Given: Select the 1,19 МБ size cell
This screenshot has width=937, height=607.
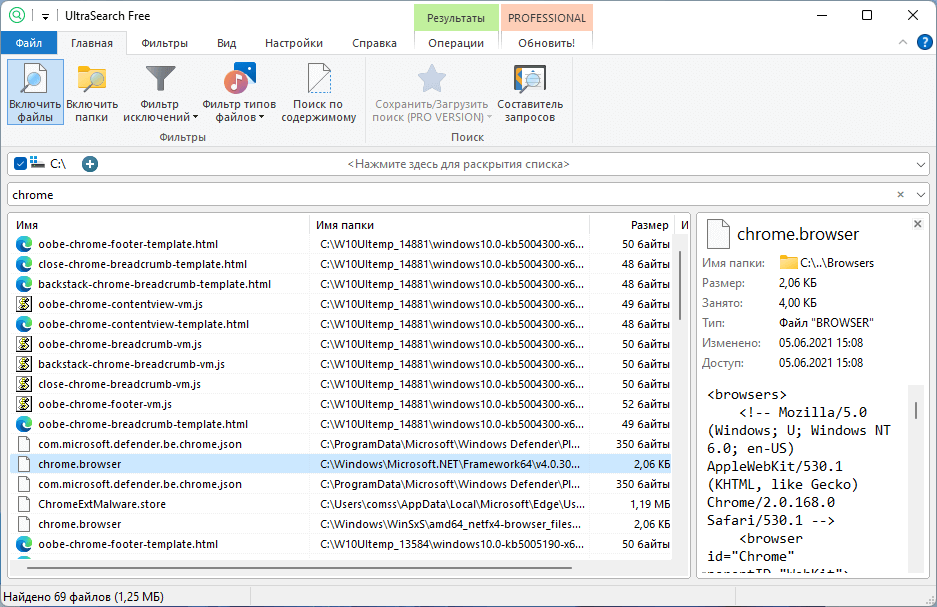Looking at the screenshot, I should (650, 504).
